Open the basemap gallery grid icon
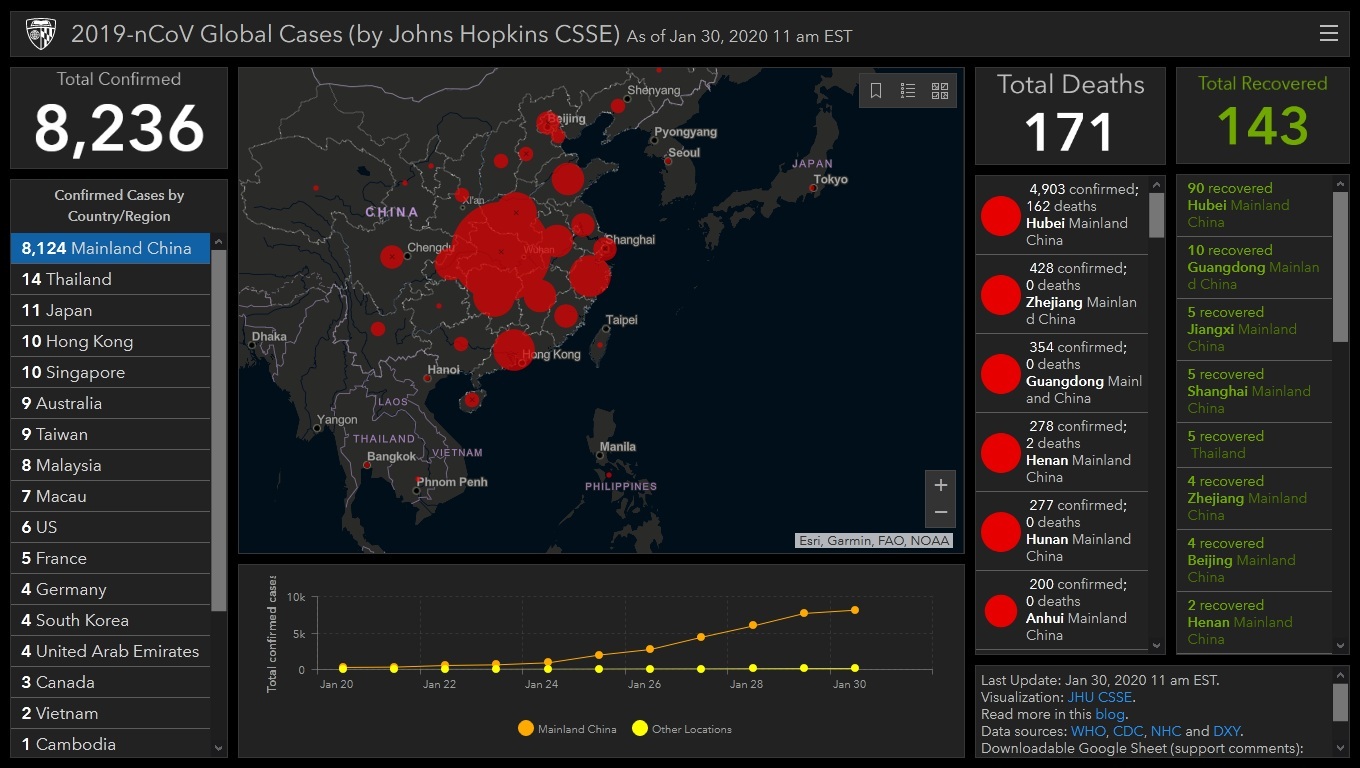The image size is (1360, 768). 940,91
